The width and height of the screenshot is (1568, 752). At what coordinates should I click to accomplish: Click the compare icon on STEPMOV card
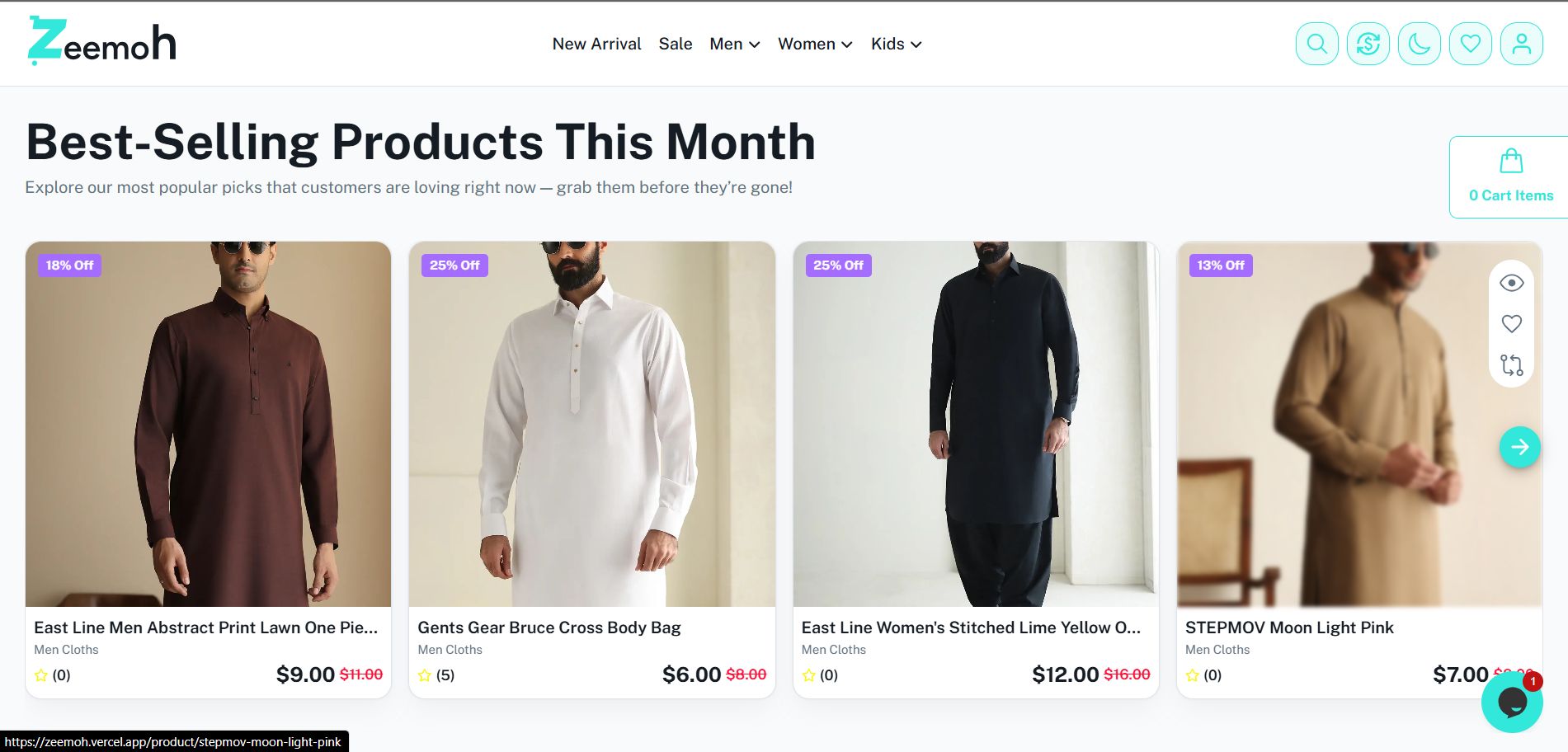pyautogui.click(x=1511, y=364)
